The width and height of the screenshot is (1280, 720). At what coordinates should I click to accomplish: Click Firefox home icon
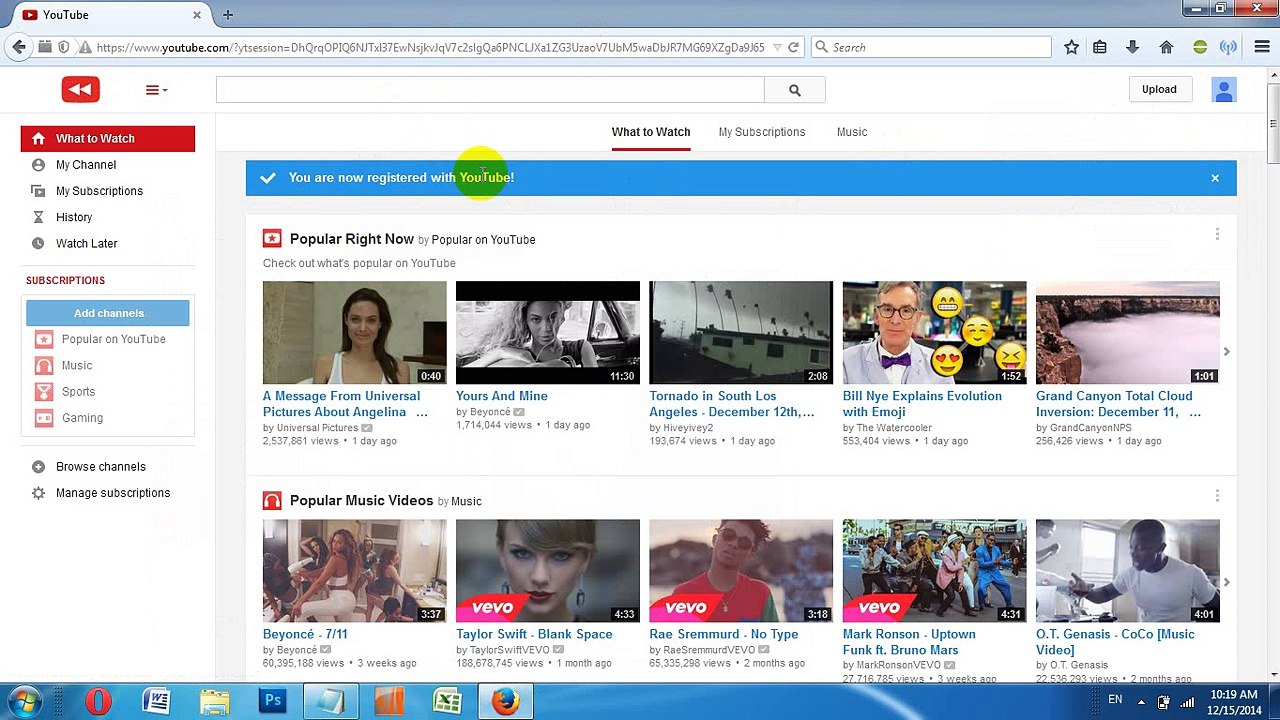point(1166,47)
